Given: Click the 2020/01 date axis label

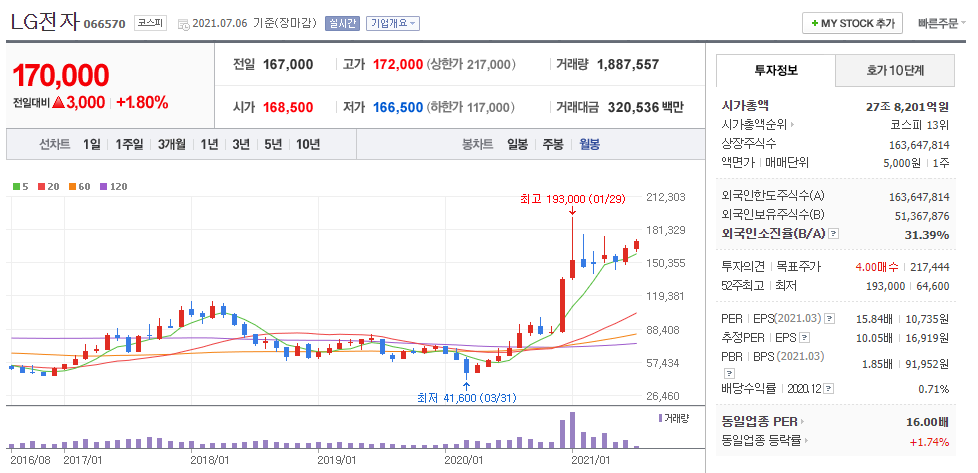Looking at the screenshot, I should (464, 460).
